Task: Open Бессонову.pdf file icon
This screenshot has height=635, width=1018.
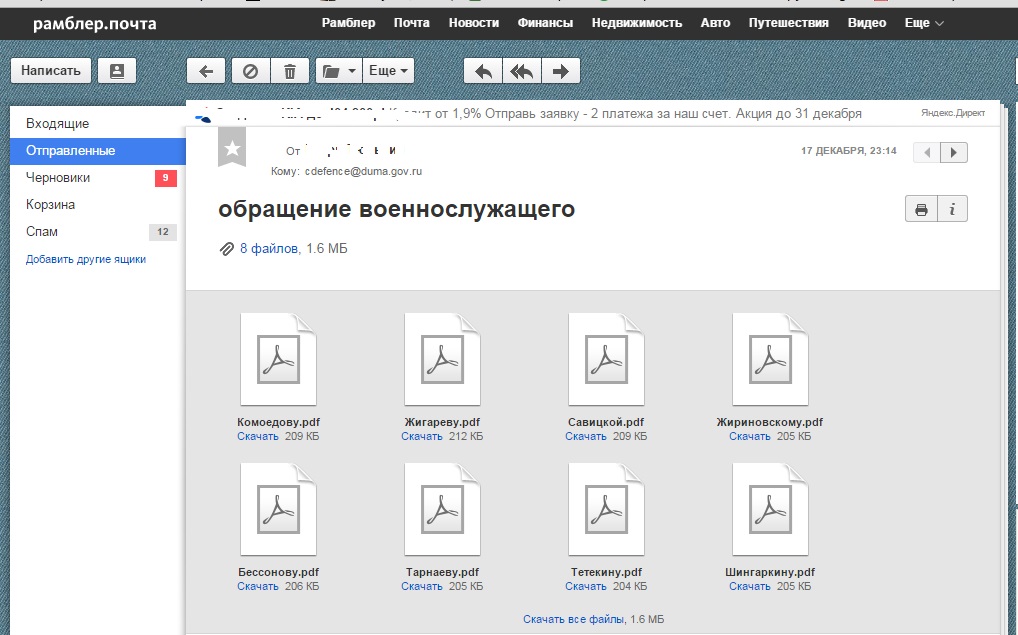Action: (279, 510)
